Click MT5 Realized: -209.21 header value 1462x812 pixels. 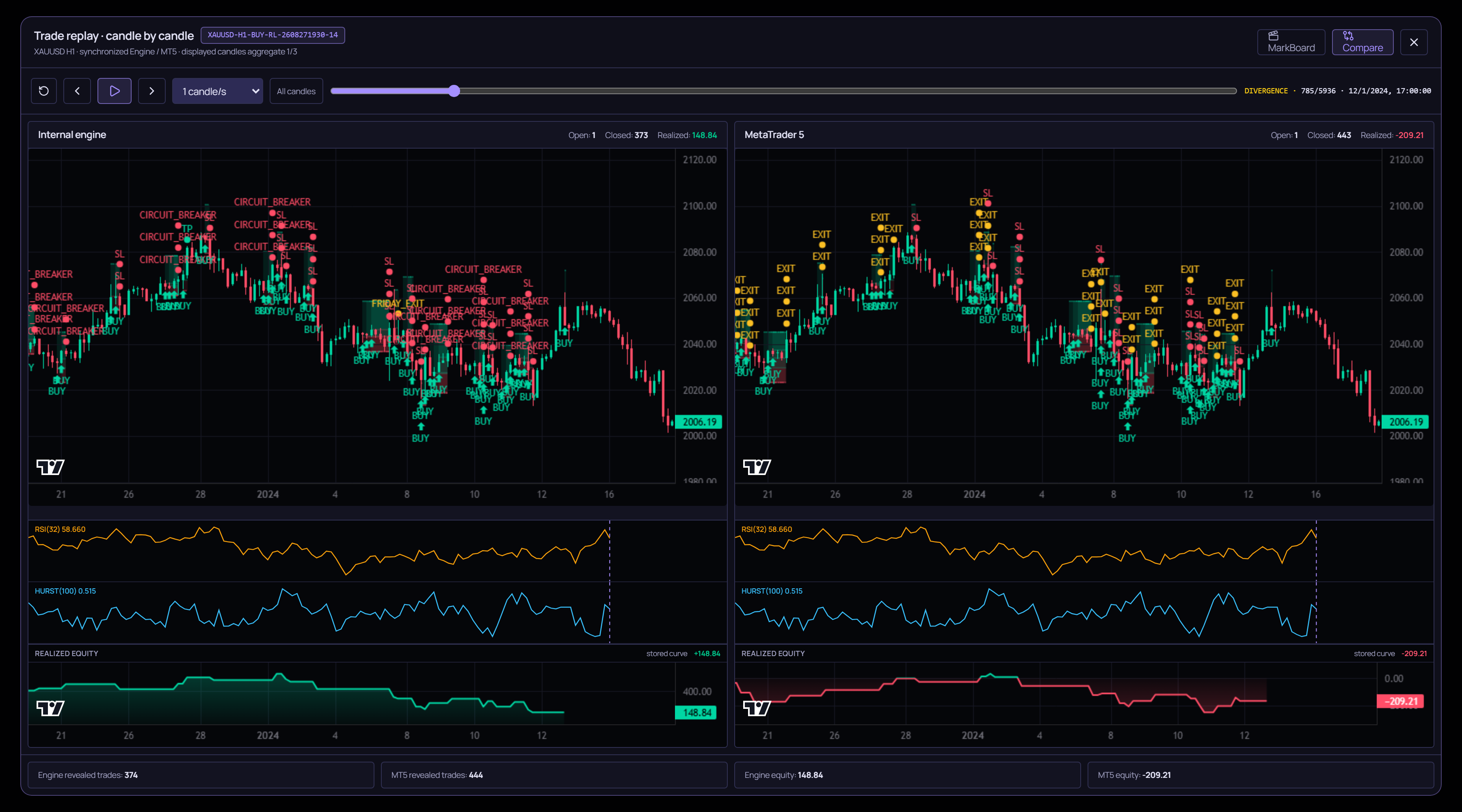point(1392,135)
